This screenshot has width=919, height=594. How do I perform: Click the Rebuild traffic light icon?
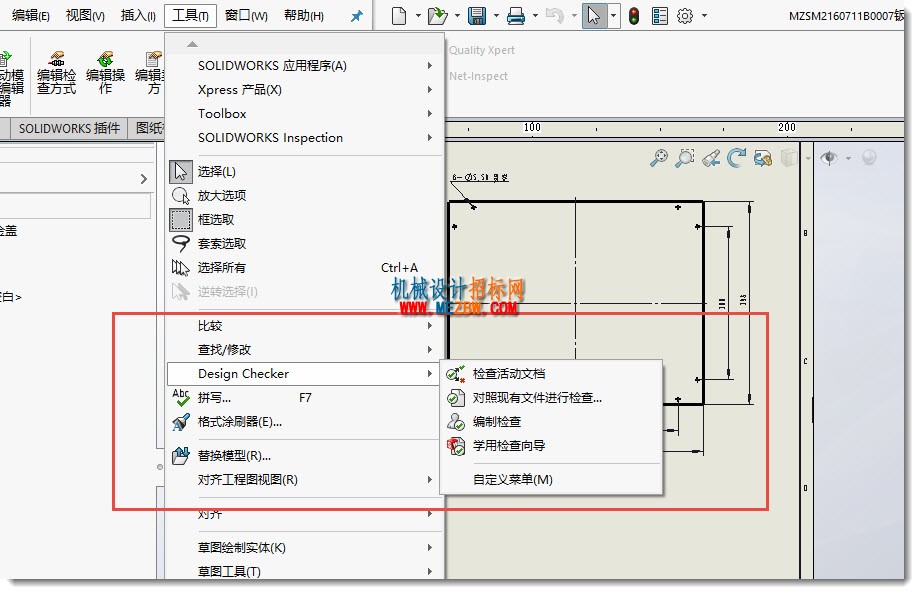634,16
